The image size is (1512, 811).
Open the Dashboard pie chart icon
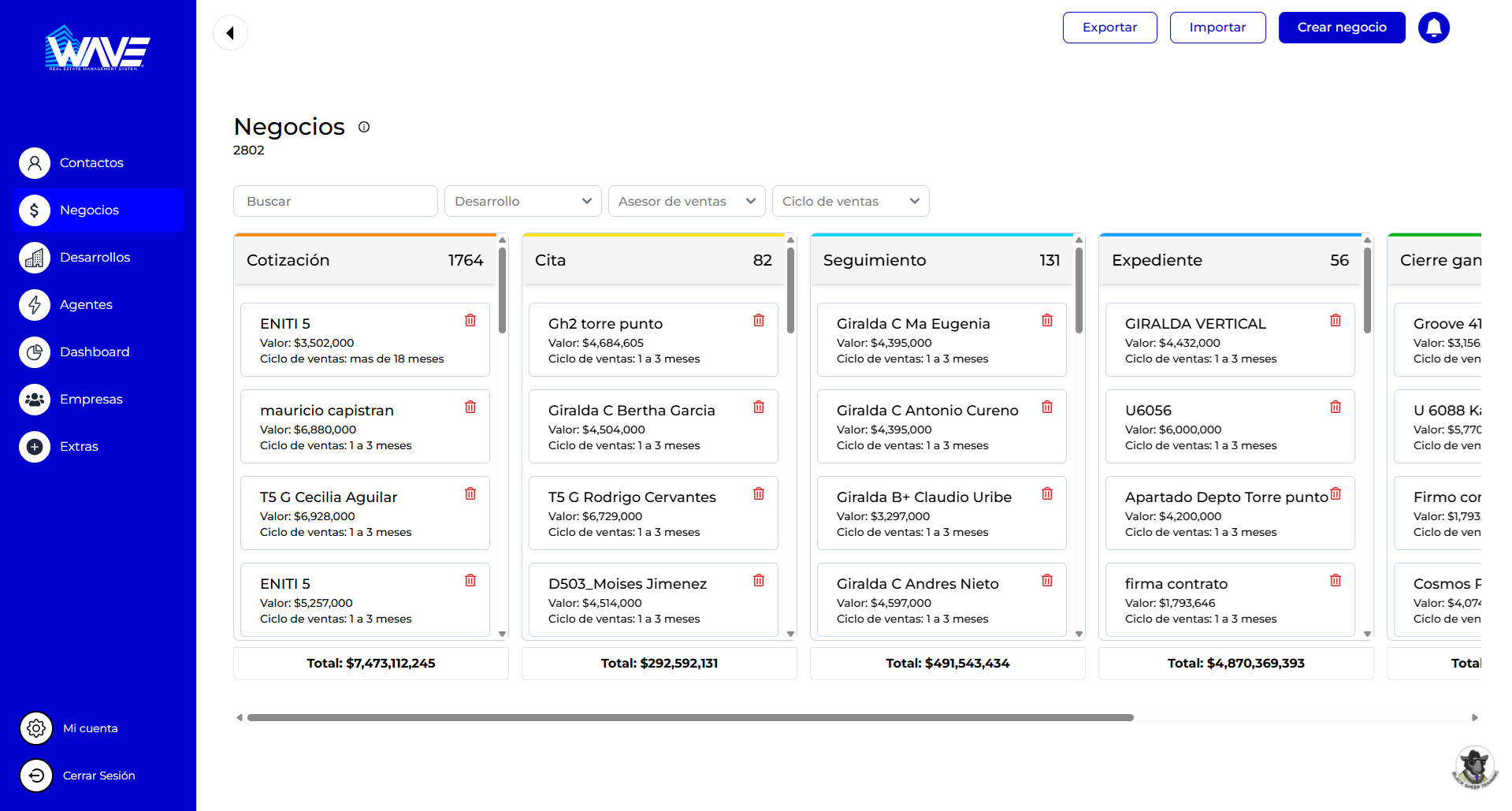[35, 352]
